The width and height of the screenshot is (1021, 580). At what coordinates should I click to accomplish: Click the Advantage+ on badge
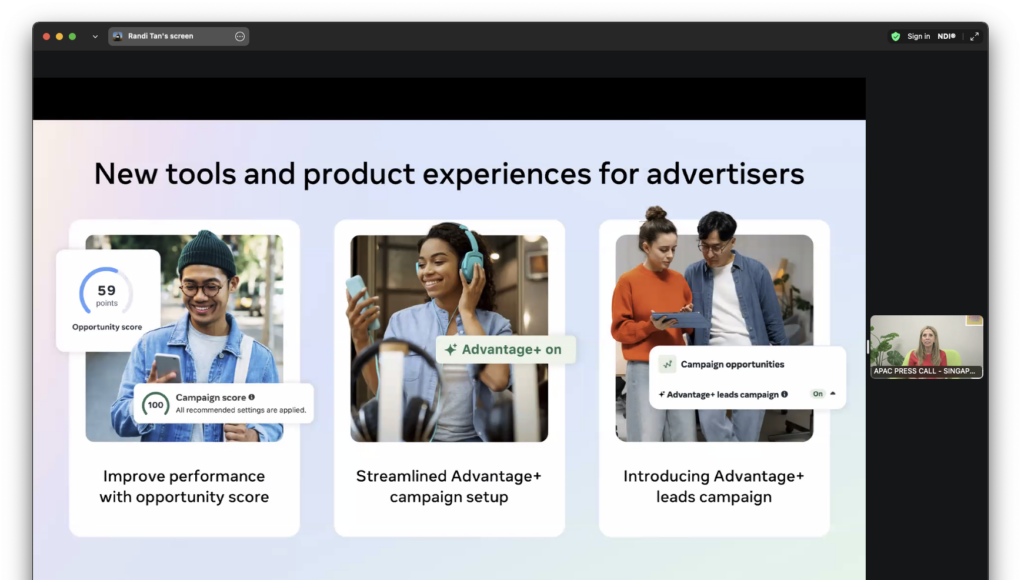(505, 350)
